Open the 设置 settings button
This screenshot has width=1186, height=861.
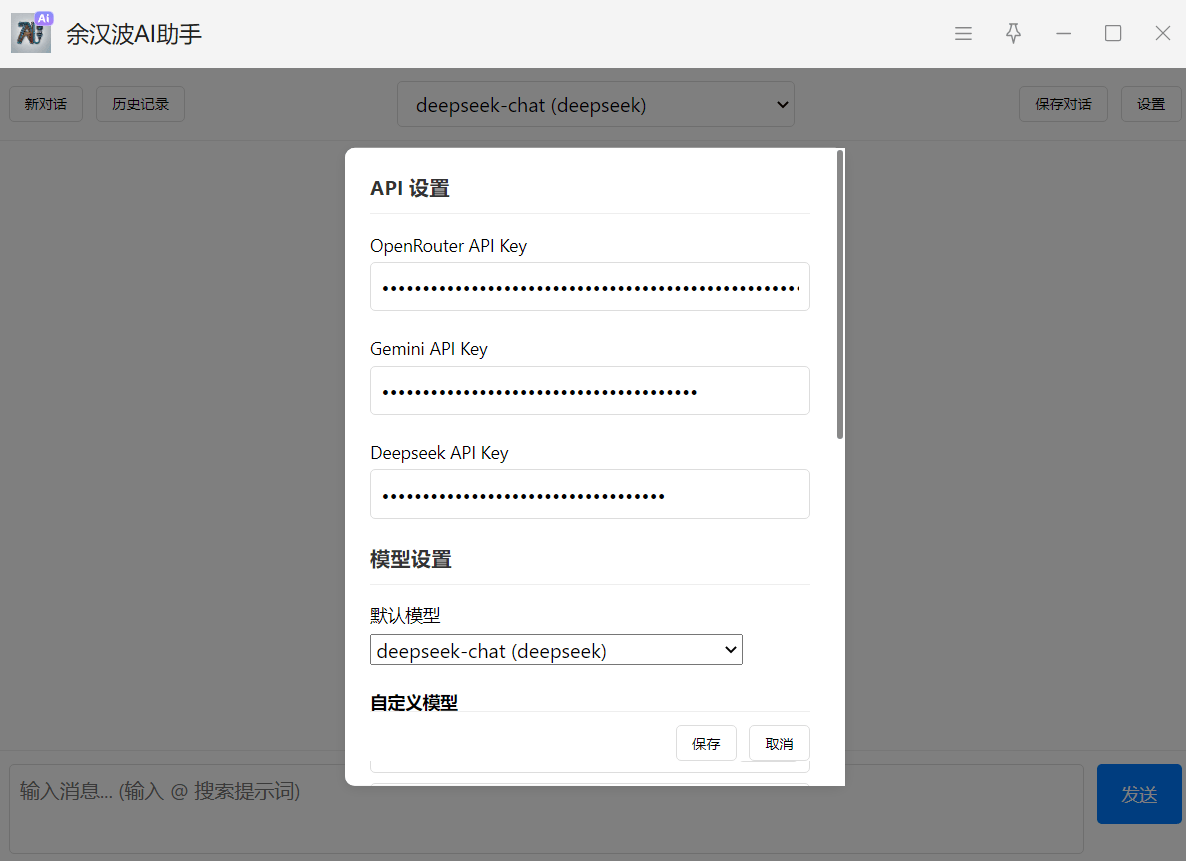[1150, 104]
